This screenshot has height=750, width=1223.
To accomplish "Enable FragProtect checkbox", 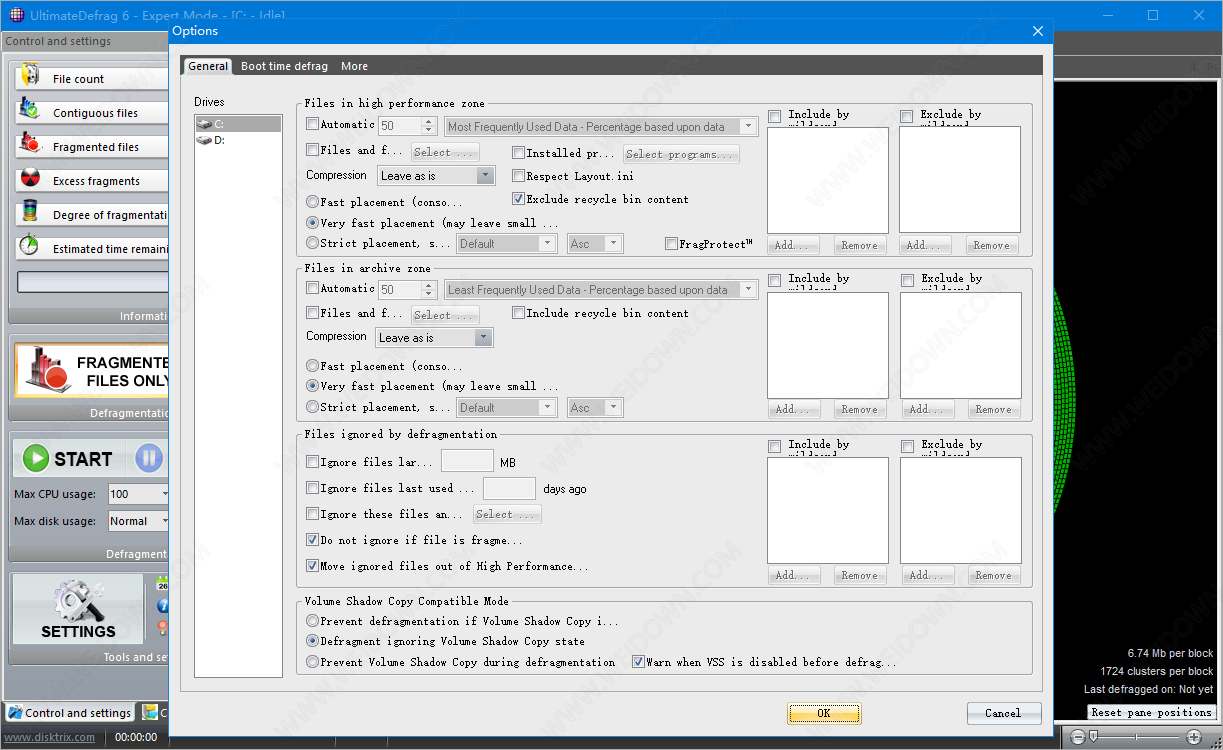I will pyautogui.click(x=671, y=244).
